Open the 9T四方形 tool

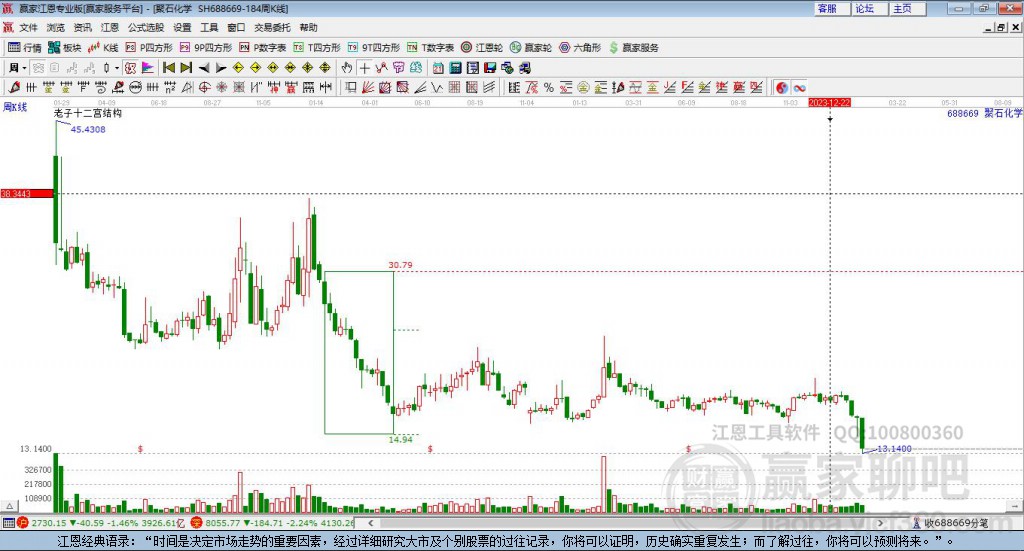(x=374, y=48)
